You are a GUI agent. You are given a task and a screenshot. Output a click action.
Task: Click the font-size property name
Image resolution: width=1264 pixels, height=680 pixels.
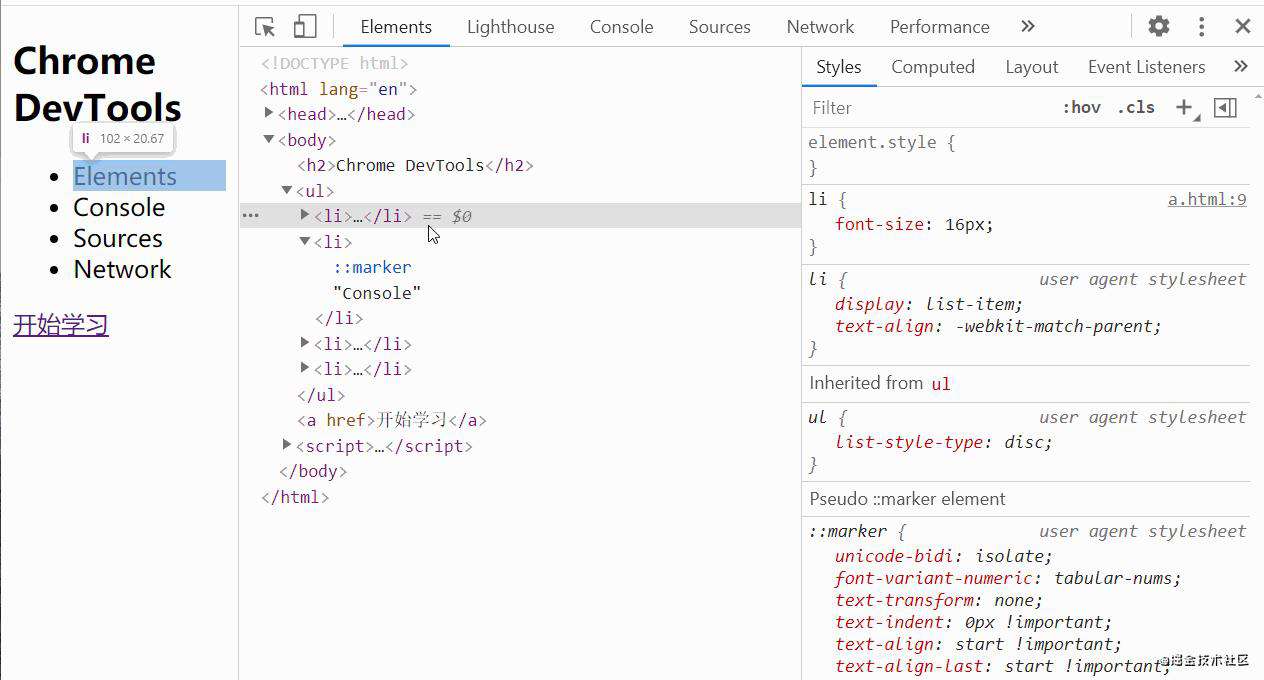[x=880, y=225]
